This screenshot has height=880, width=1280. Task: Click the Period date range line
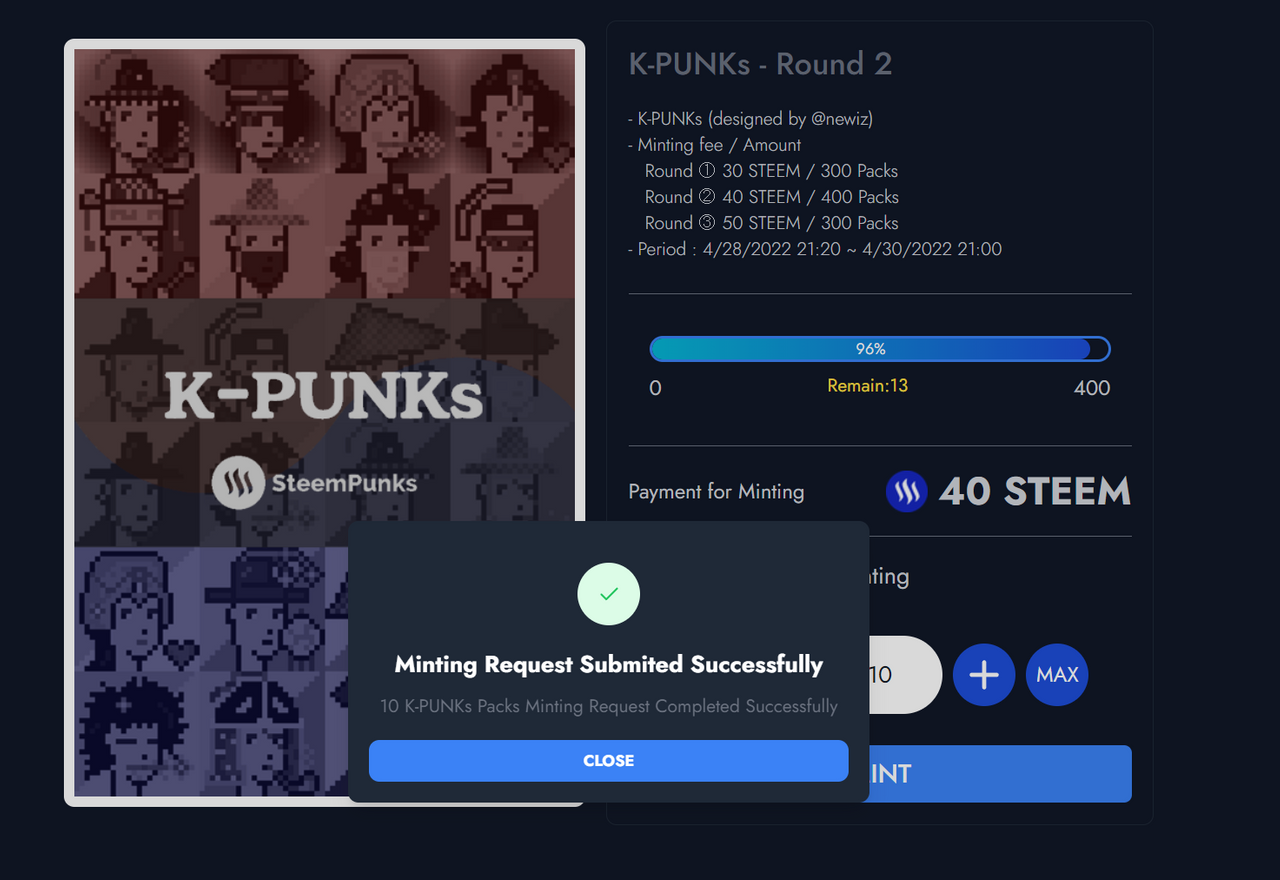[x=815, y=249]
